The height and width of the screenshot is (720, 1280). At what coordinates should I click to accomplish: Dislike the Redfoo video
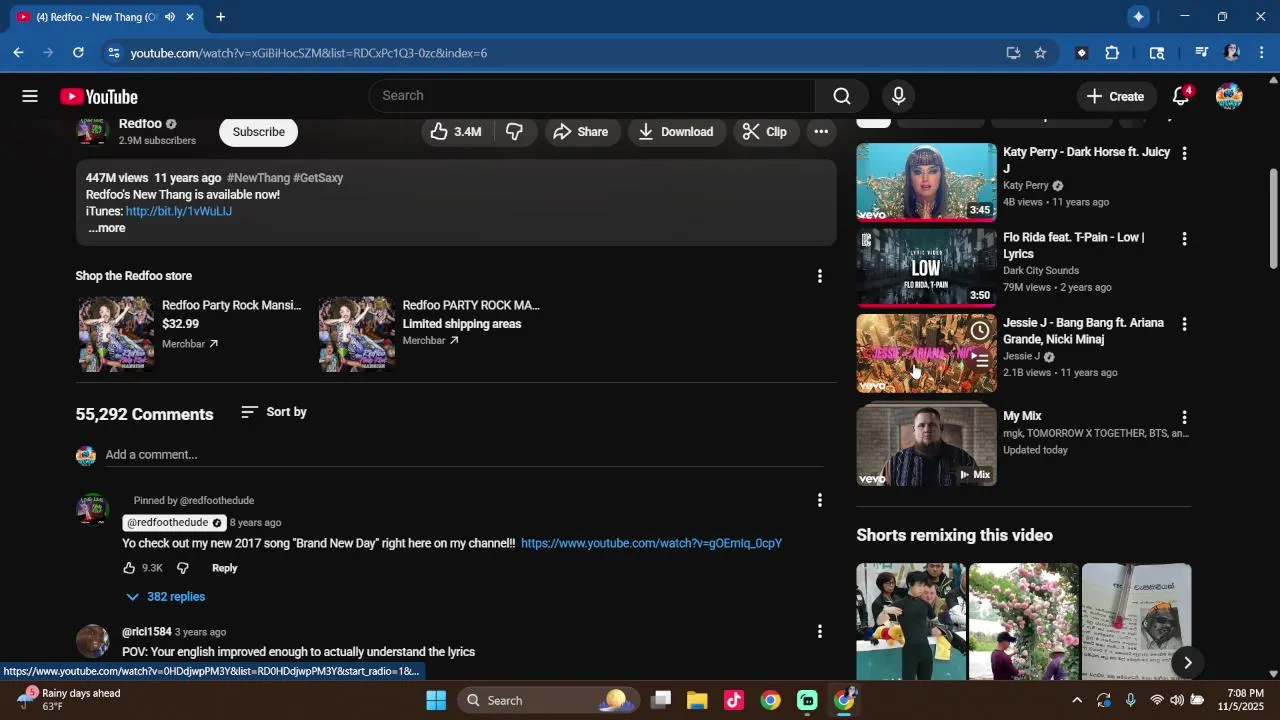[x=514, y=132]
